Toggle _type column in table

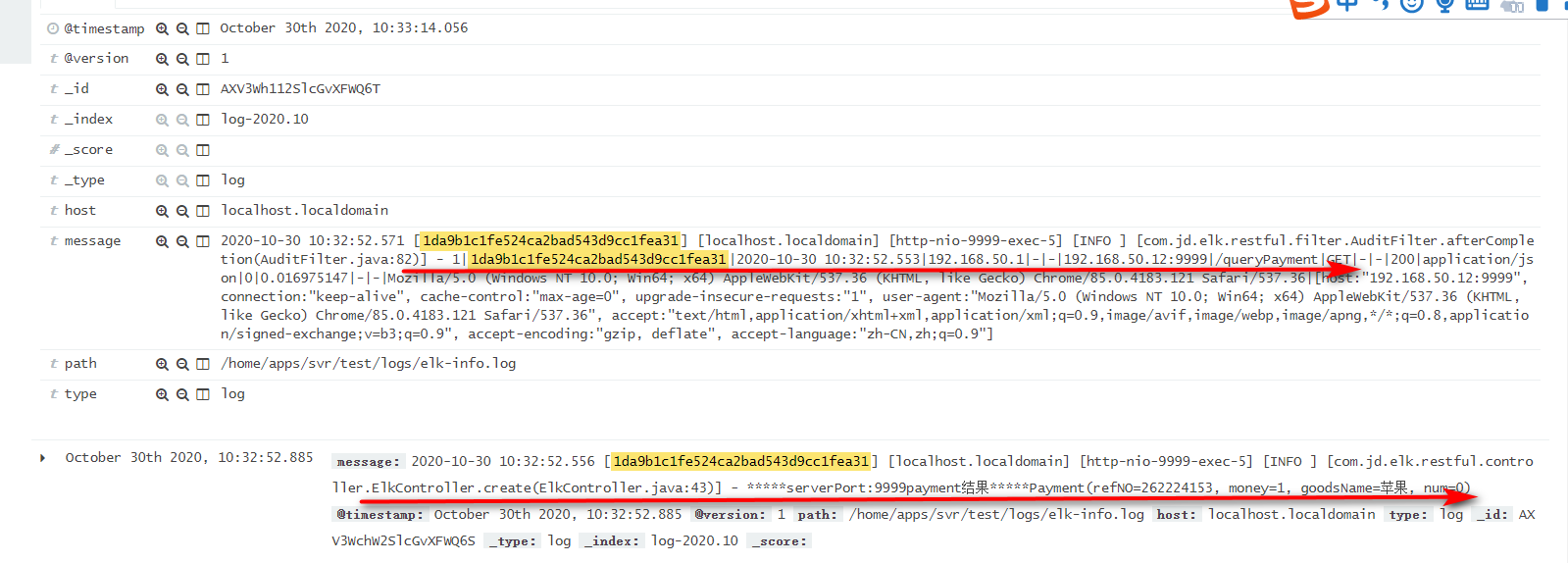[x=203, y=180]
